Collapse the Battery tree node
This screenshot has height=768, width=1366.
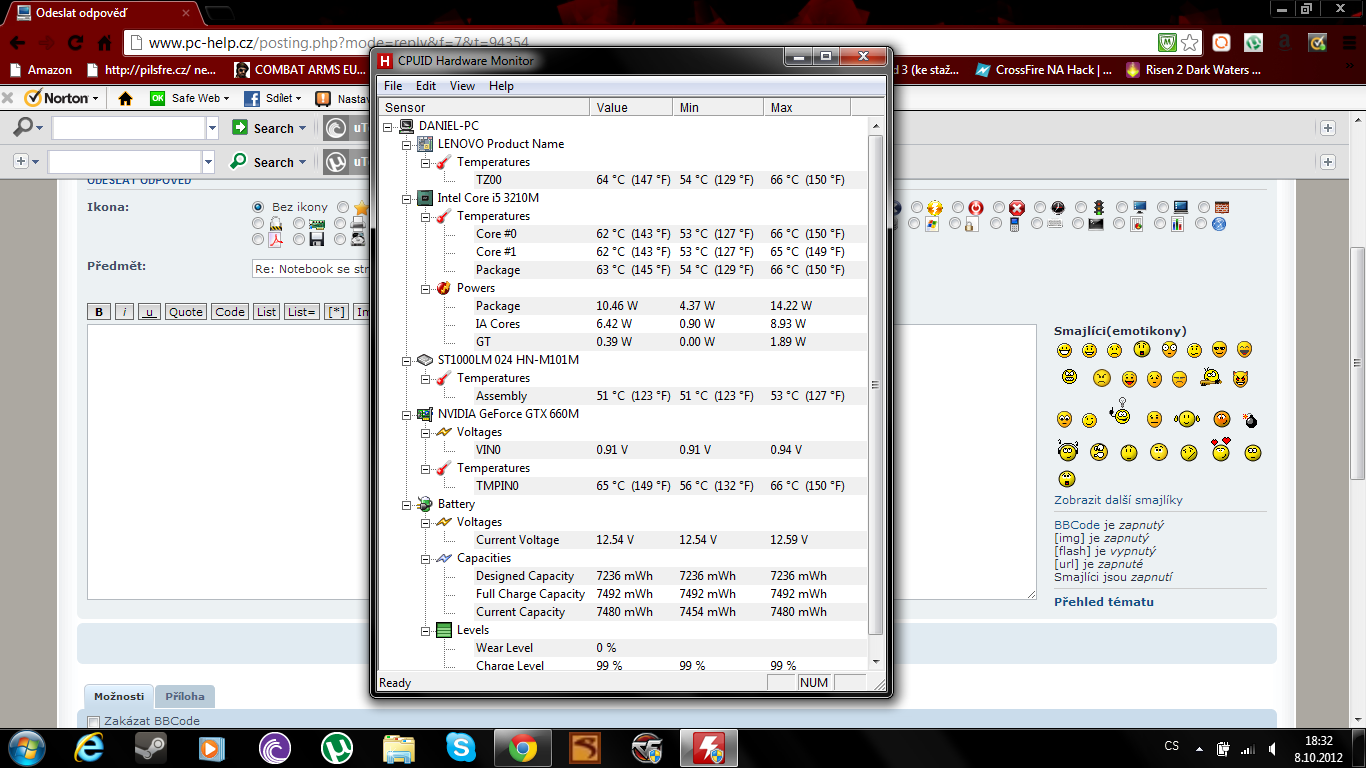(408, 504)
